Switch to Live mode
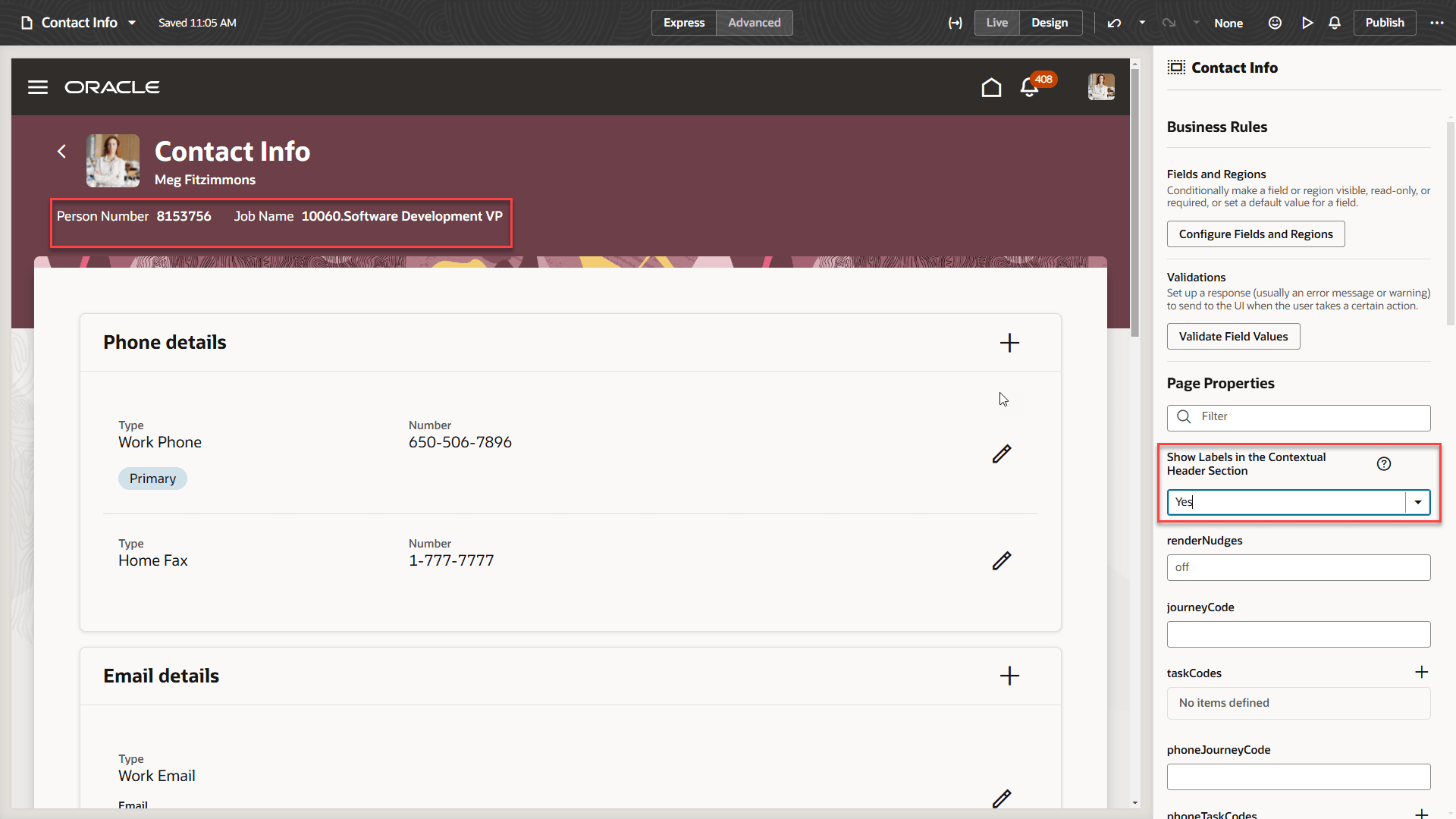1456x819 pixels. [x=996, y=23]
